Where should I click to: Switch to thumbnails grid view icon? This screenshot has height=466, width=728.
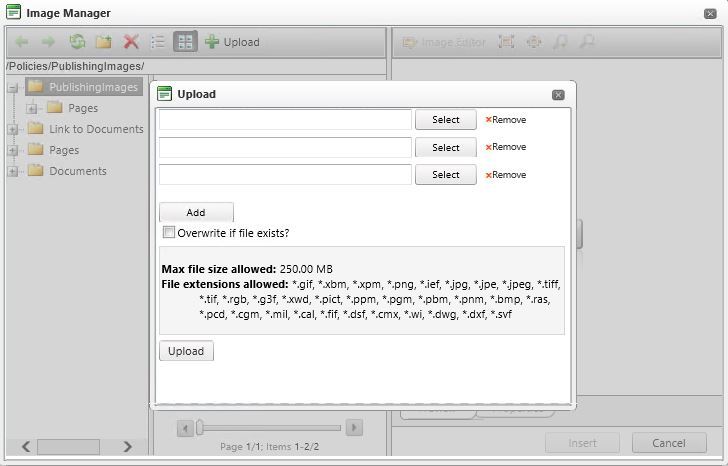point(185,42)
